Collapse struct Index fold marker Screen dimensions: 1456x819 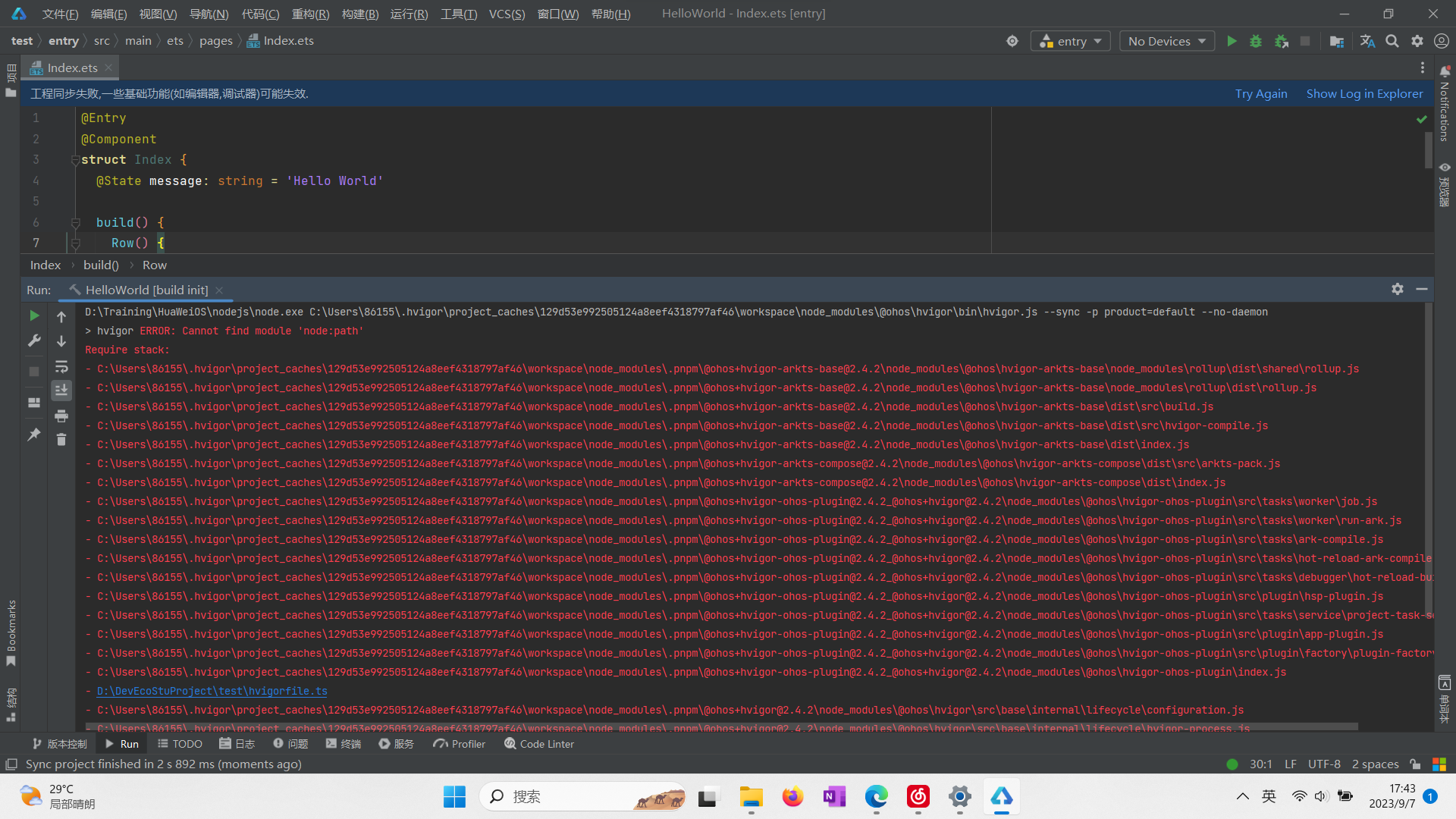[x=76, y=160]
